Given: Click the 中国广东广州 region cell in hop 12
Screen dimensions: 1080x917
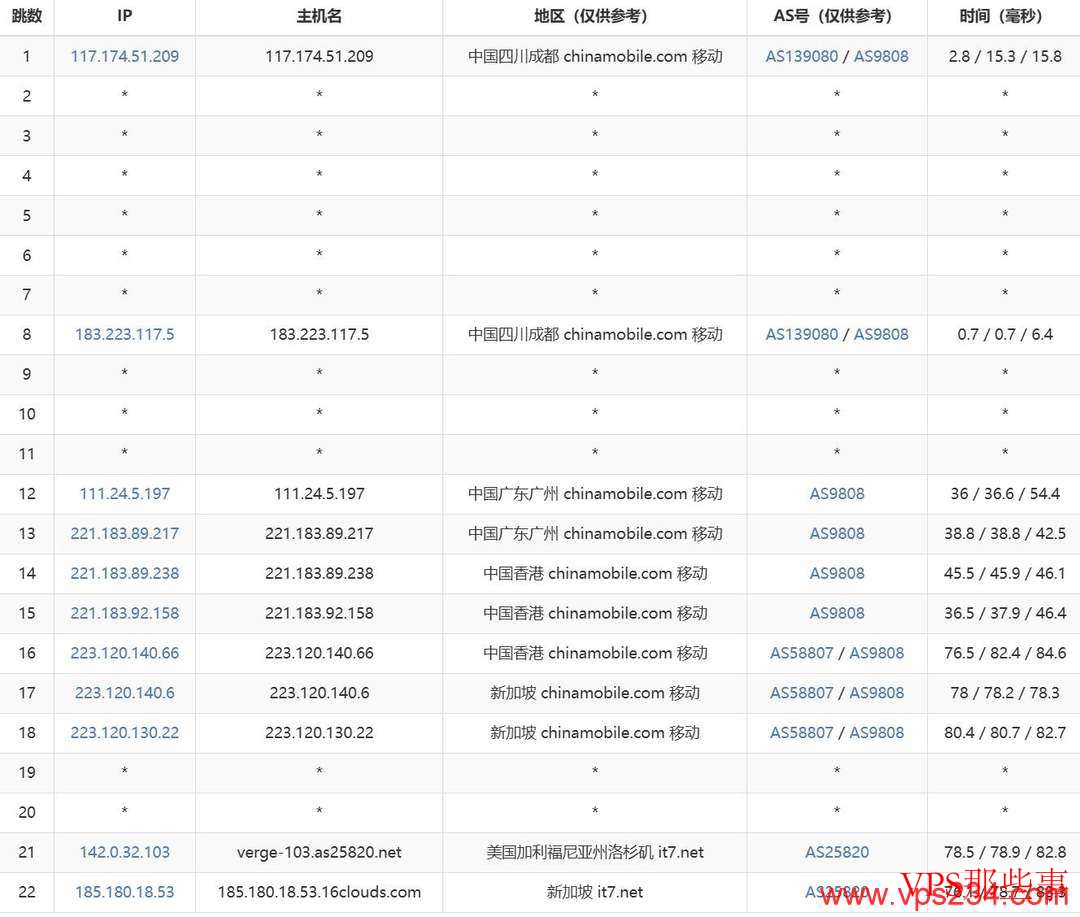Looking at the screenshot, I should [x=594, y=494].
